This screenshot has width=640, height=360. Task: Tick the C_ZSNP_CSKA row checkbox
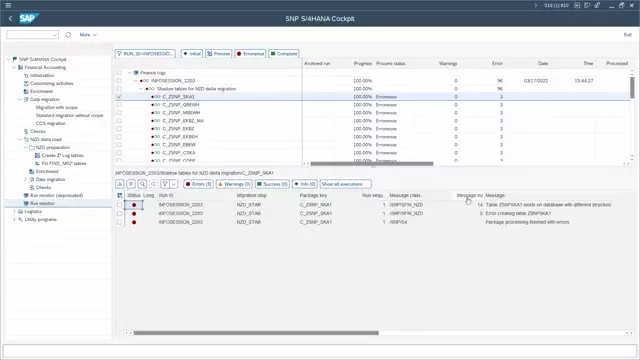(x=119, y=153)
